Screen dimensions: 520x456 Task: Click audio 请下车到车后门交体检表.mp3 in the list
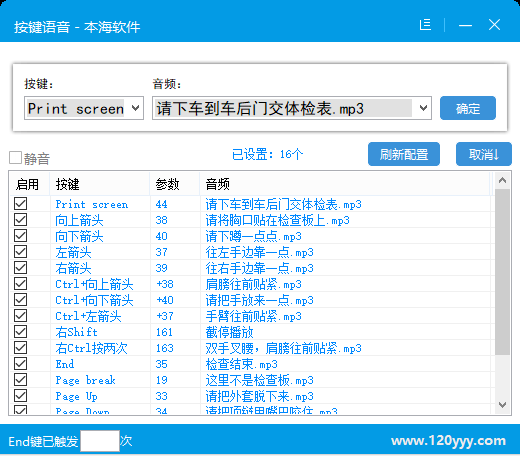click(x=283, y=204)
